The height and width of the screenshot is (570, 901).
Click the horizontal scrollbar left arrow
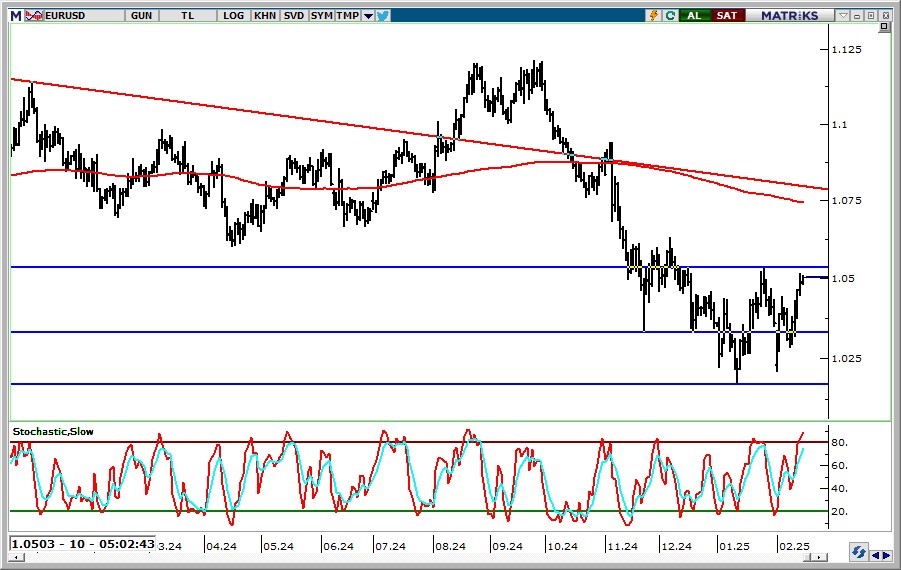pos(17,557)
